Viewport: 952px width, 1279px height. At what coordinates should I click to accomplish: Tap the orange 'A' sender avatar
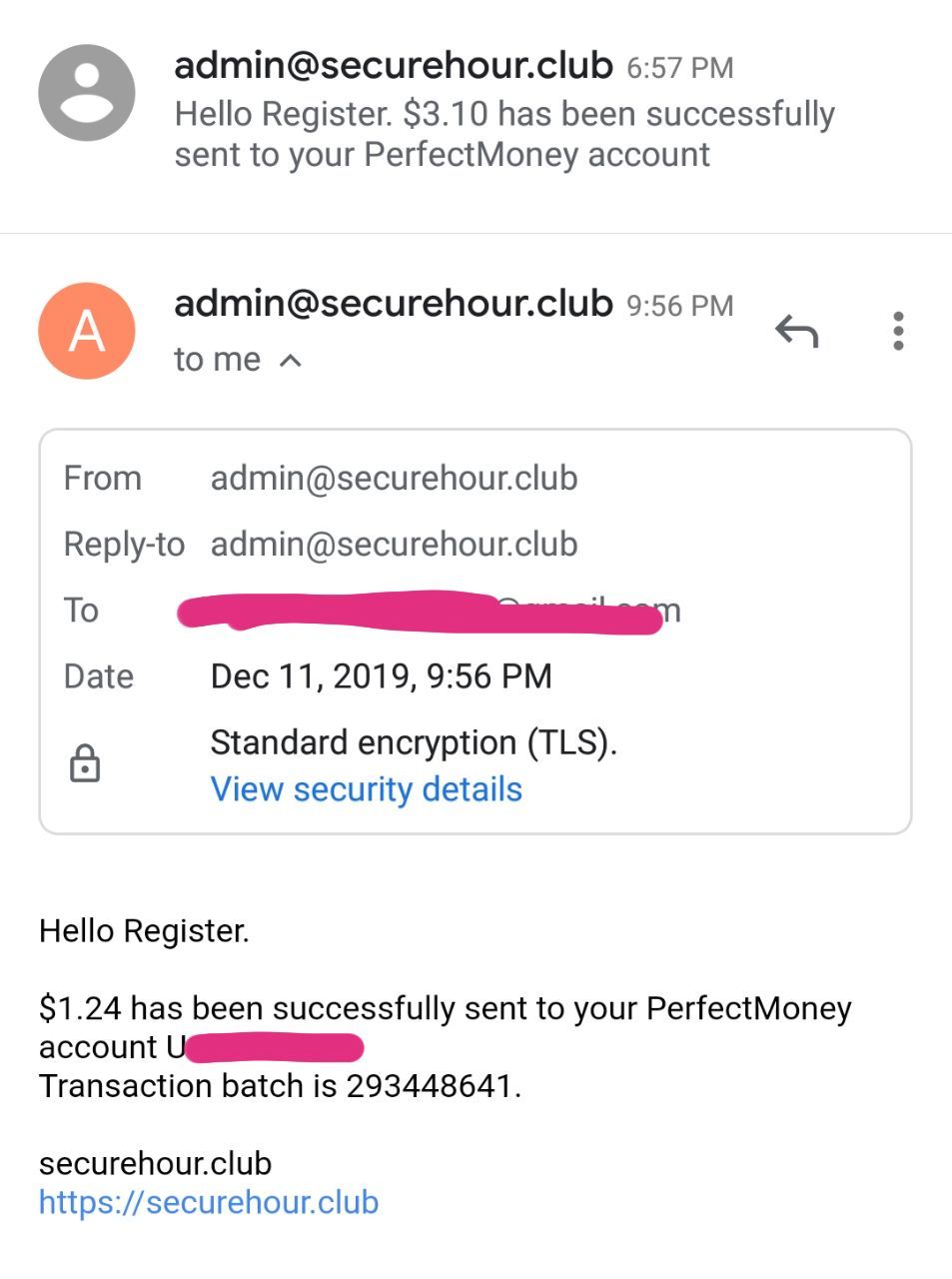coord(87,331)
